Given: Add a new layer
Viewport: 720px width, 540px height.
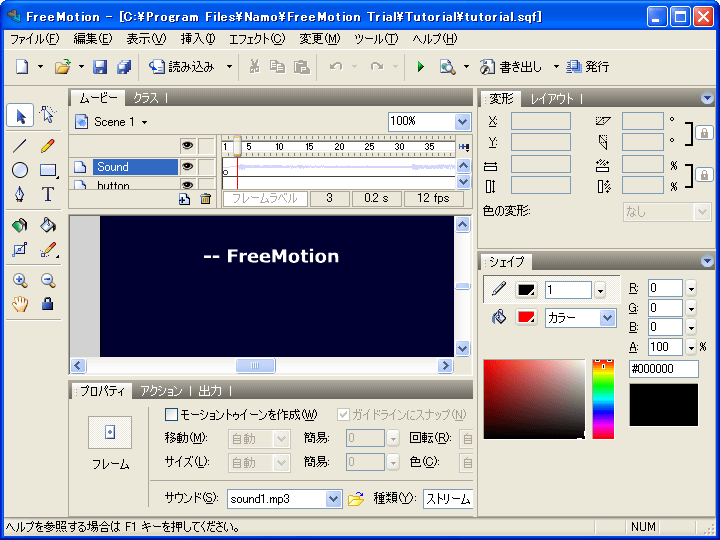Looking at the screenshot, I should coord(184,199).
